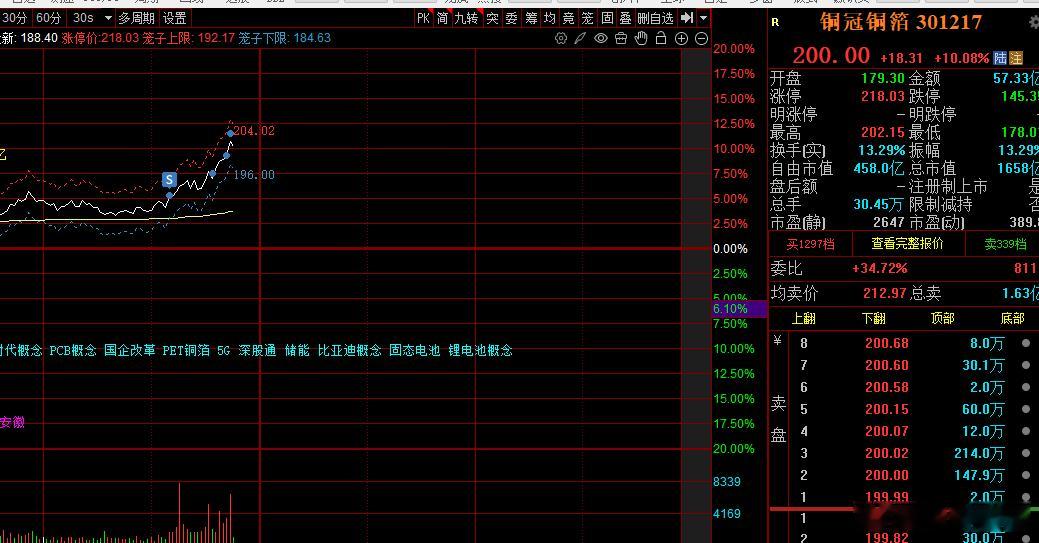Select sell price 200.07 in order book
Viewport: 1039px width, 543px height.
(887, 431)
